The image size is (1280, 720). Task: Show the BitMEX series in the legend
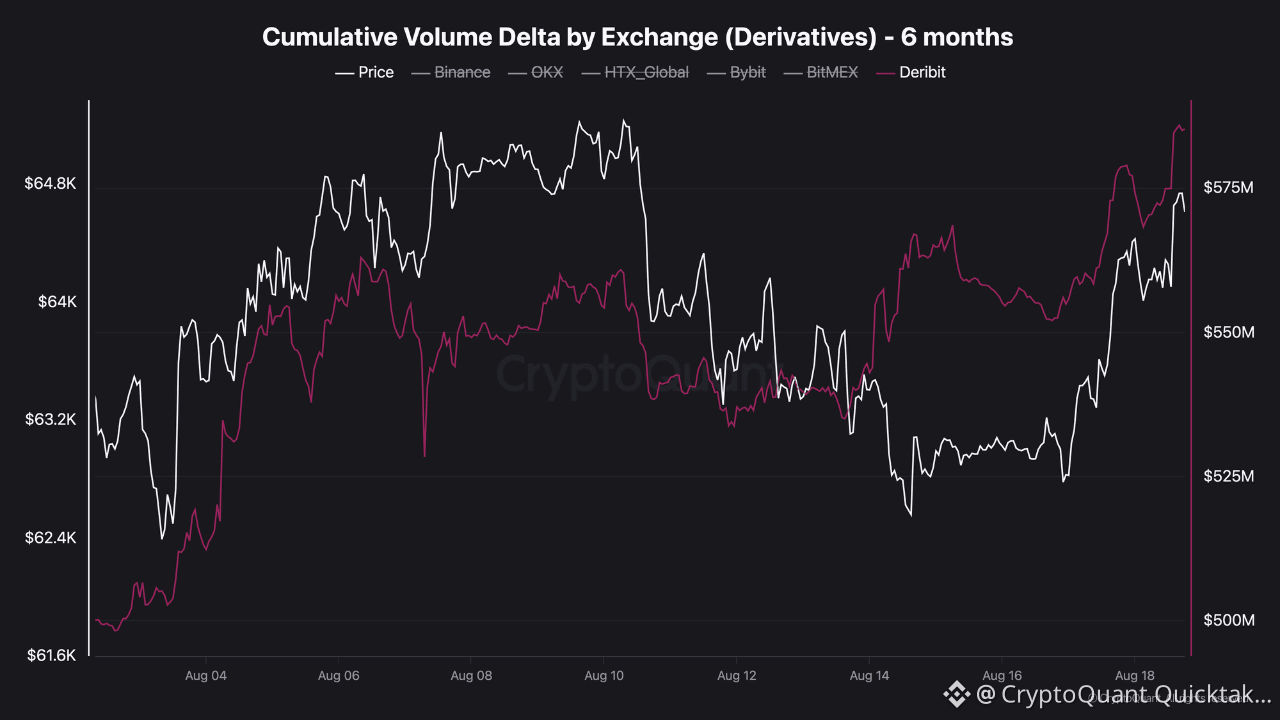pyautogui.click(x=820, y=72)
